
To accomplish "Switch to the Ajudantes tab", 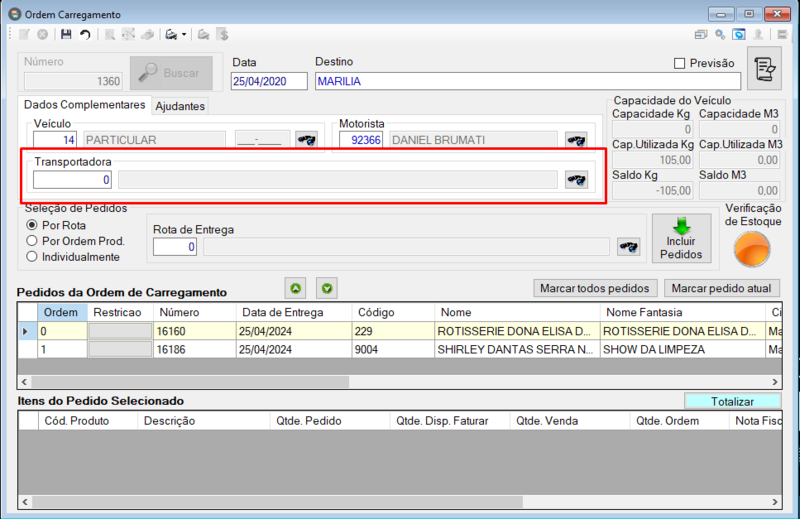I will coord(180,106).
